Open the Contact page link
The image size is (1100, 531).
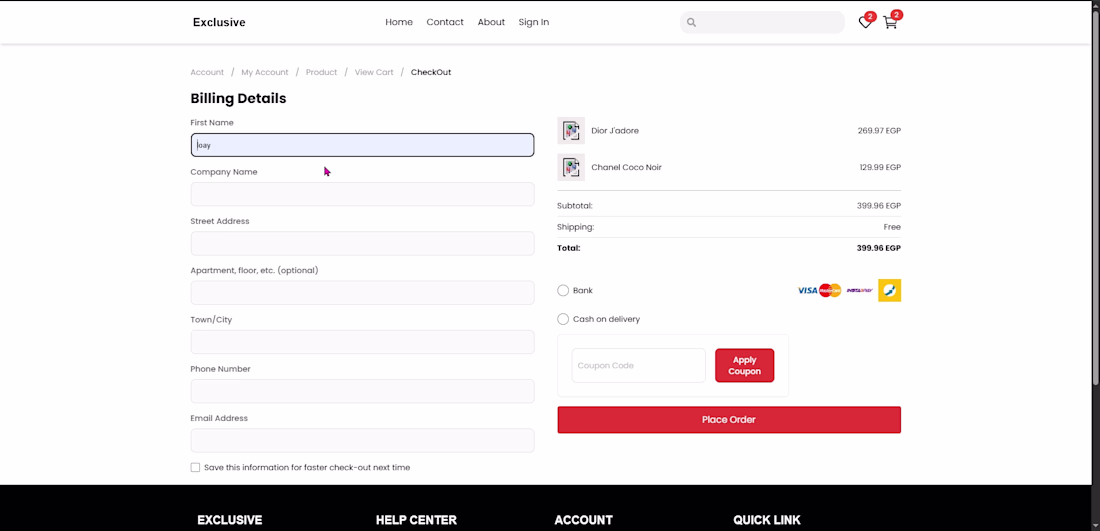[x=445, y=22]
